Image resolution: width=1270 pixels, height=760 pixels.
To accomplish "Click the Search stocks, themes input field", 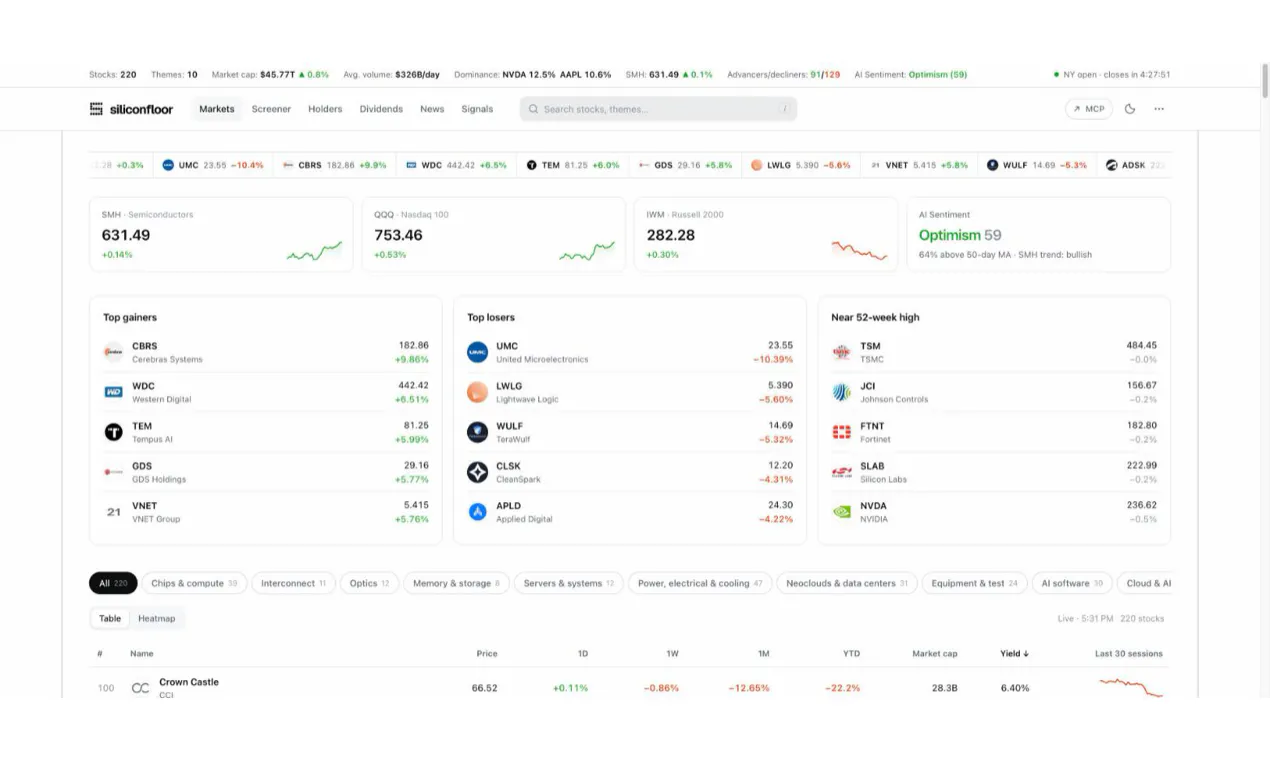I will (658, 109).
